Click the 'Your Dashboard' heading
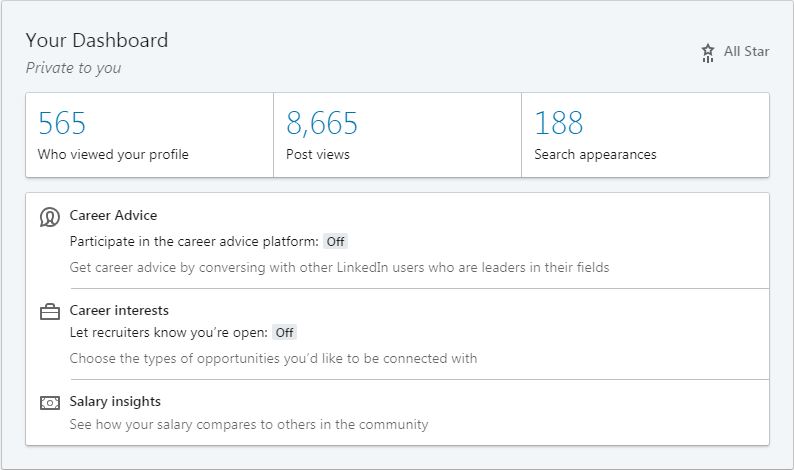Screen dimensions: 794x470 tap(97, 41)
